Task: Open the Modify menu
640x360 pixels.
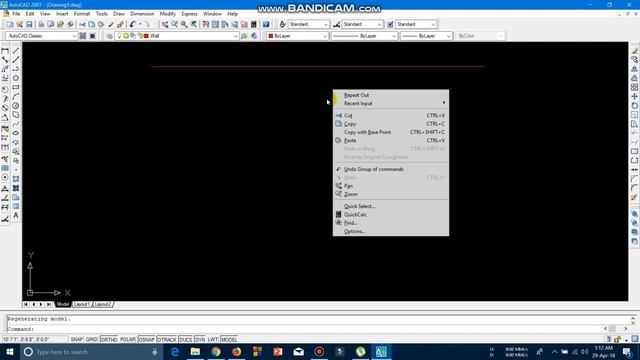Action: click(167, 14)
